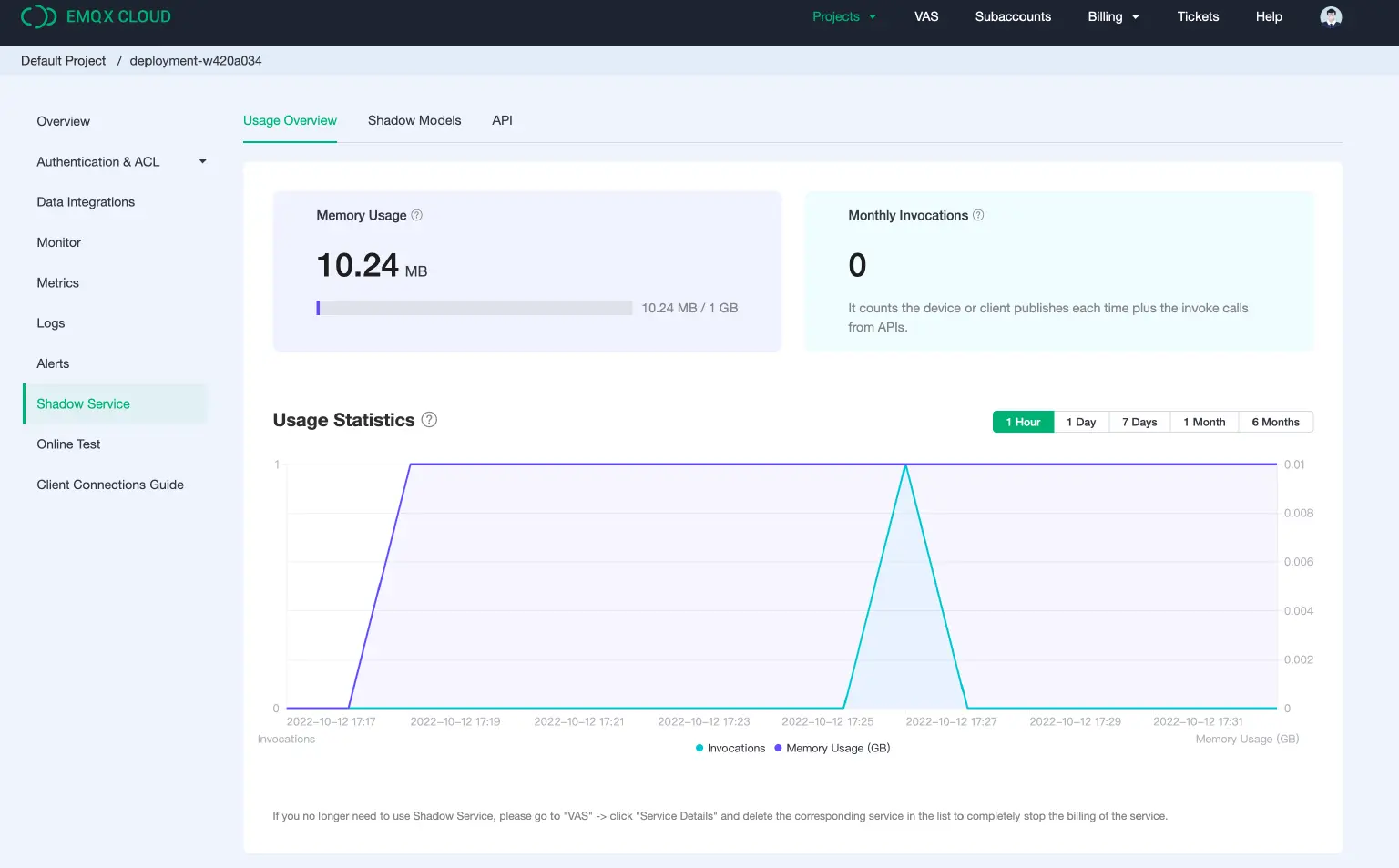Select the 6 Months time range button
The image size is (1399, 868).
pos(1275,422)
